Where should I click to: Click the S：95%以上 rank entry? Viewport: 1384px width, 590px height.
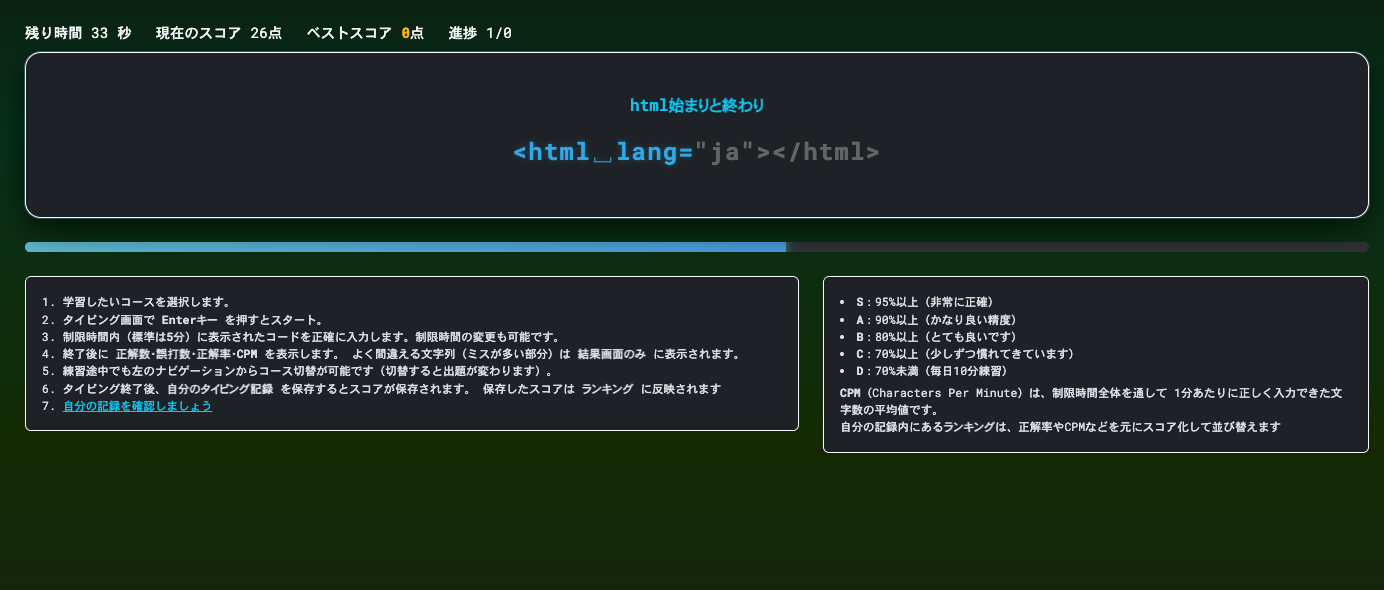924,301
